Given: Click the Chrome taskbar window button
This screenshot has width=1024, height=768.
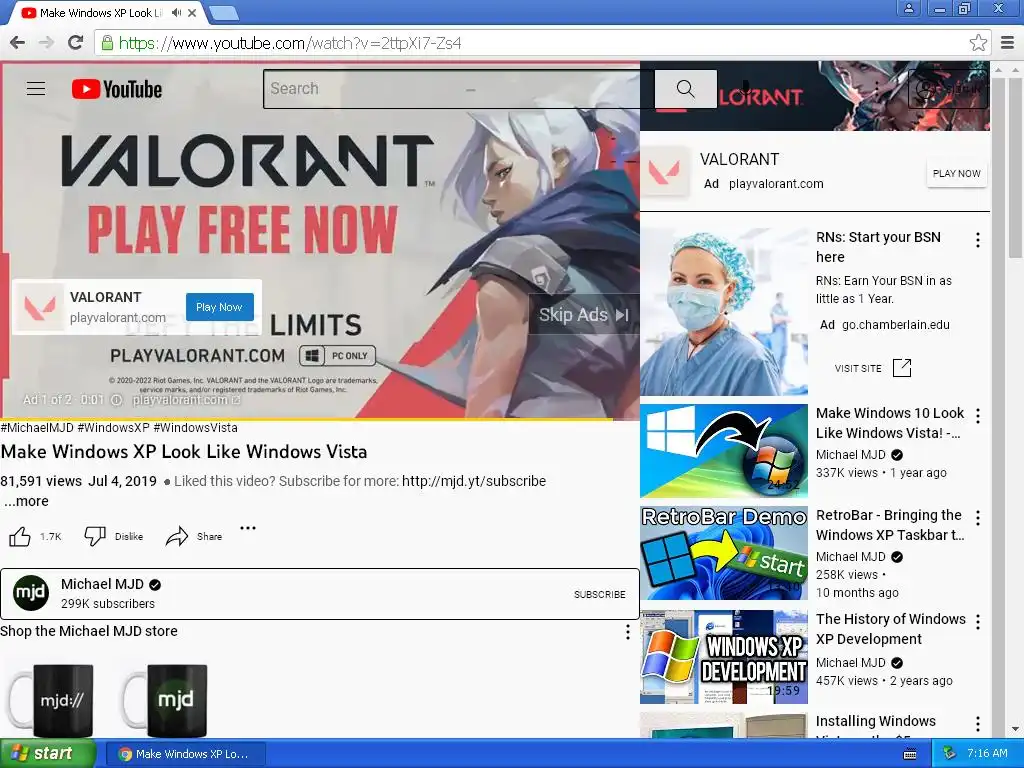Looking at the screenshot, I should tap(185, 754).
